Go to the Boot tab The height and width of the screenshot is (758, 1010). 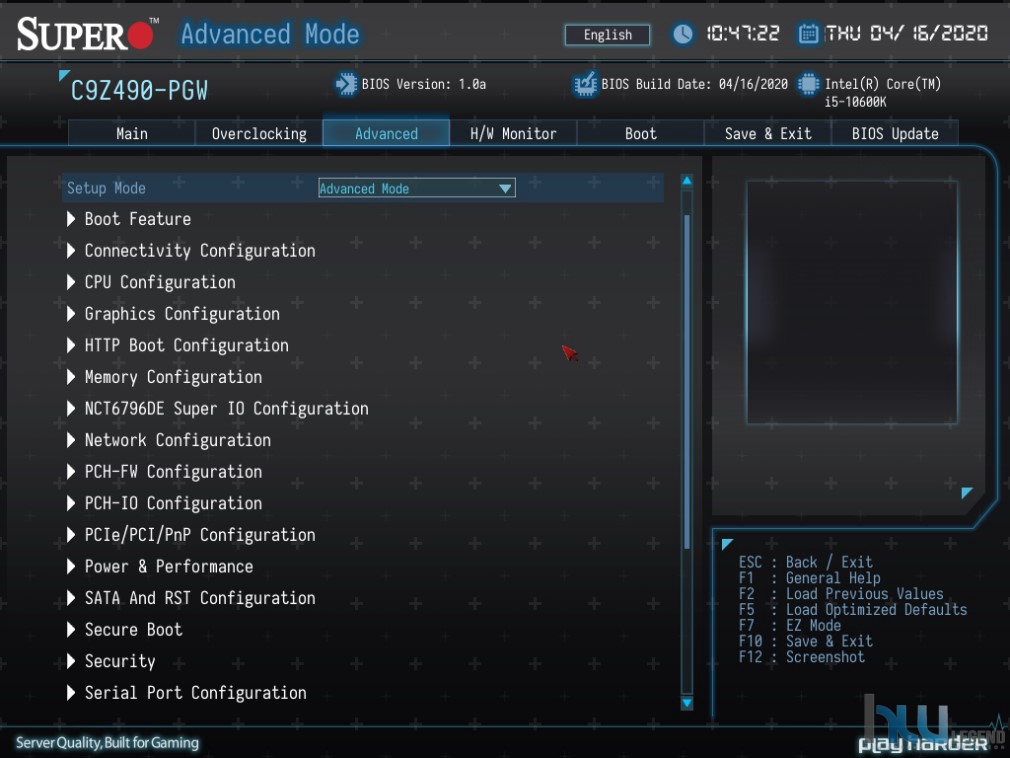click(x=640, y=133)
